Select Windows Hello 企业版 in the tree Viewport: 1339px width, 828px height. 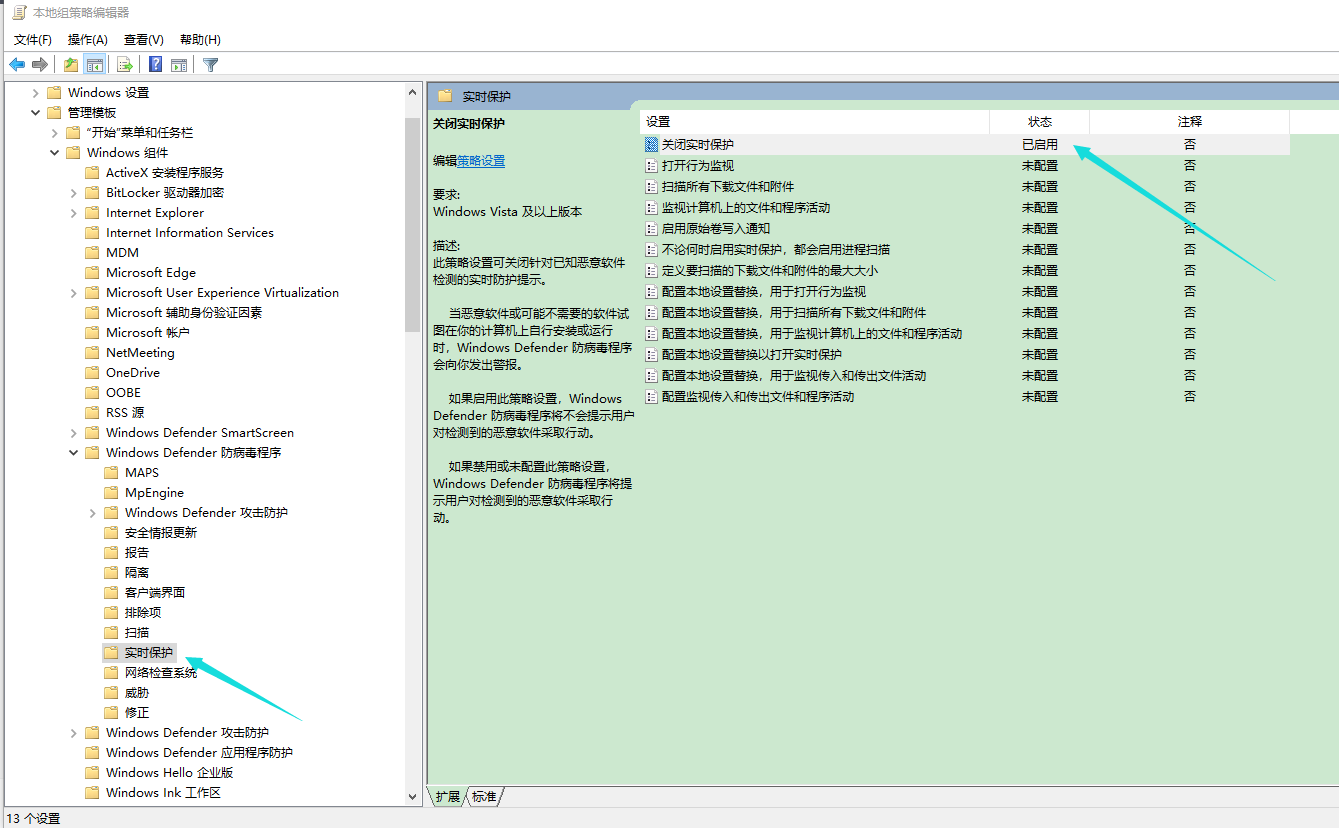[x=169, y=773]
